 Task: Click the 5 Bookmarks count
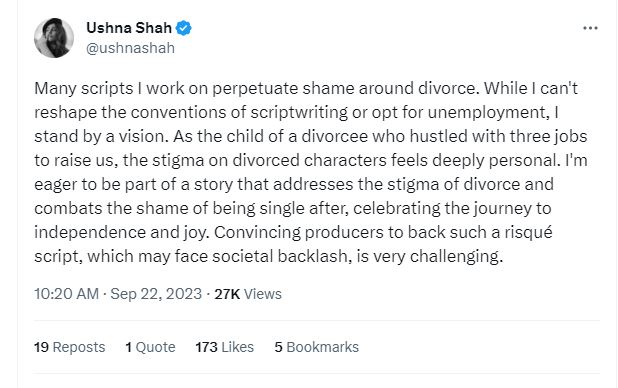(316, 347)
